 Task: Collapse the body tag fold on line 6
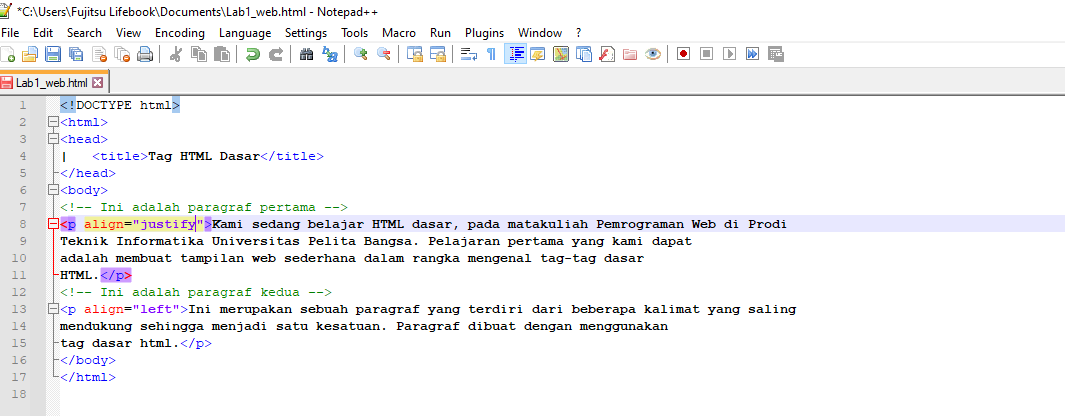(53, 190)
